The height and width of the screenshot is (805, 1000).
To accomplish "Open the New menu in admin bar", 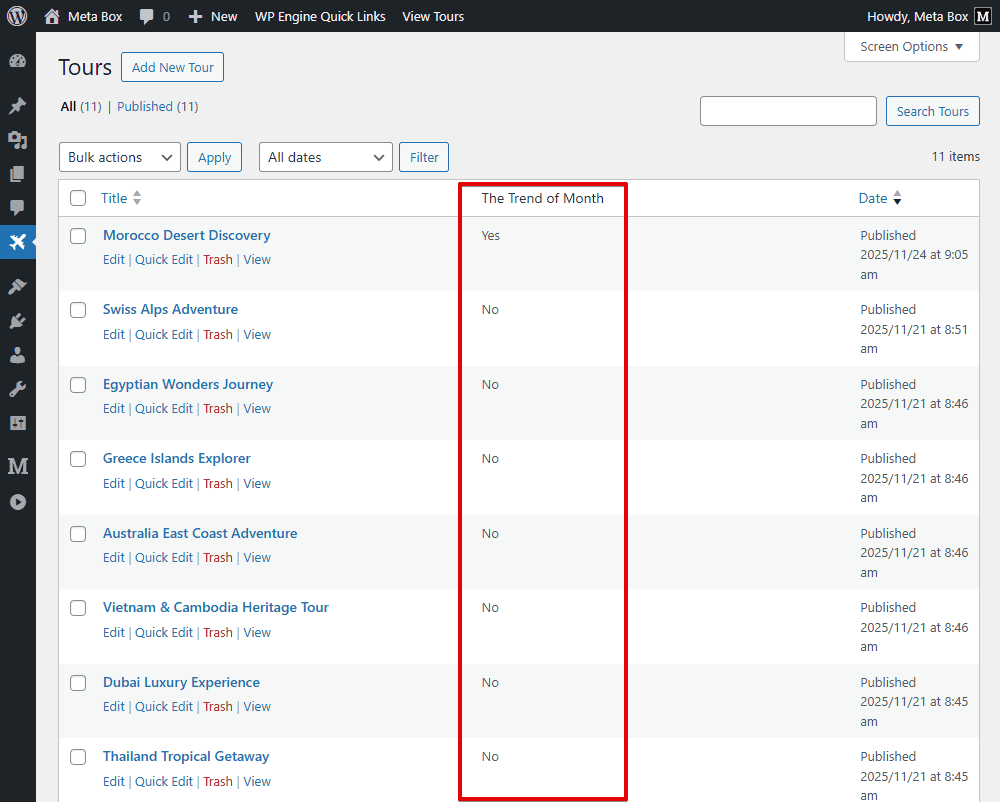I will click(212, 16).
